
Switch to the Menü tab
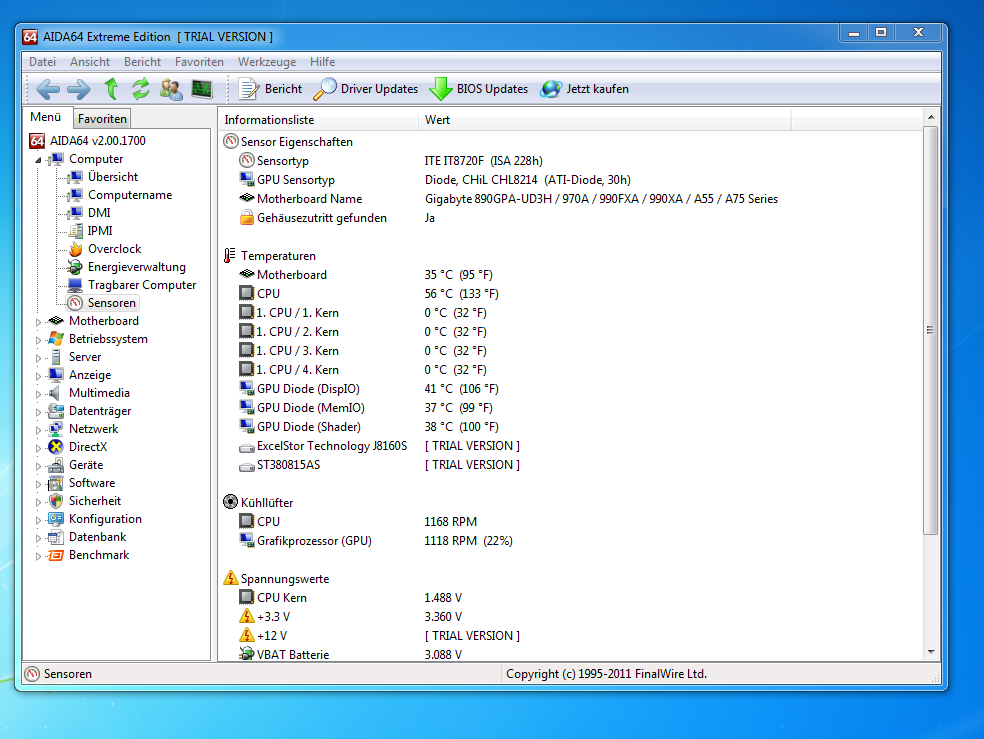click(x=46, y=117)
